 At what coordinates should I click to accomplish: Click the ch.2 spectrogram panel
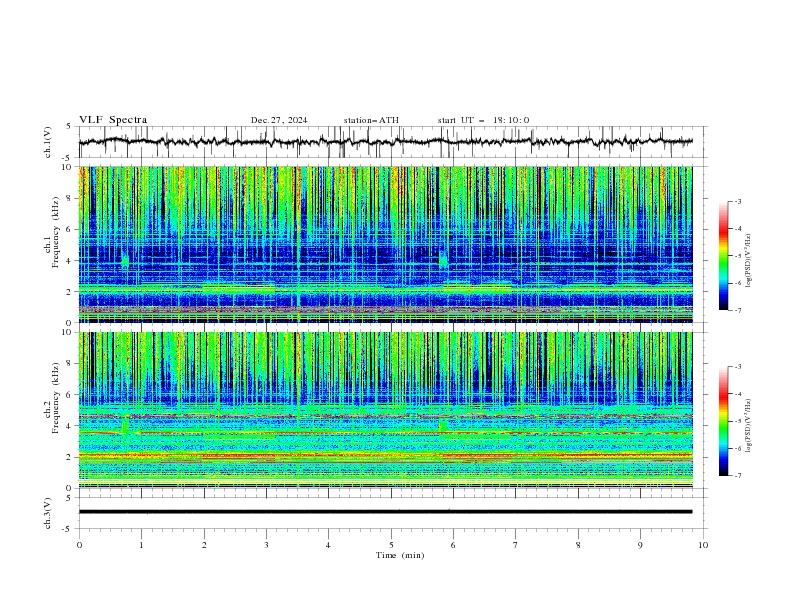385,410
